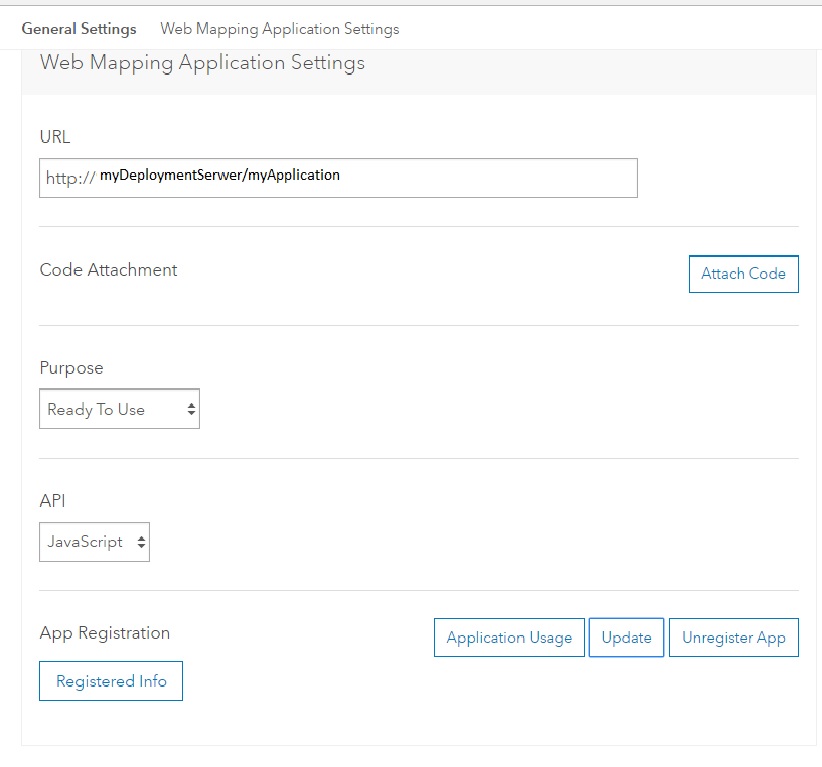Click the Code Attachment label
Image resolution: width=822 pixels, height=767 pixels.
(x=109, y=270)
